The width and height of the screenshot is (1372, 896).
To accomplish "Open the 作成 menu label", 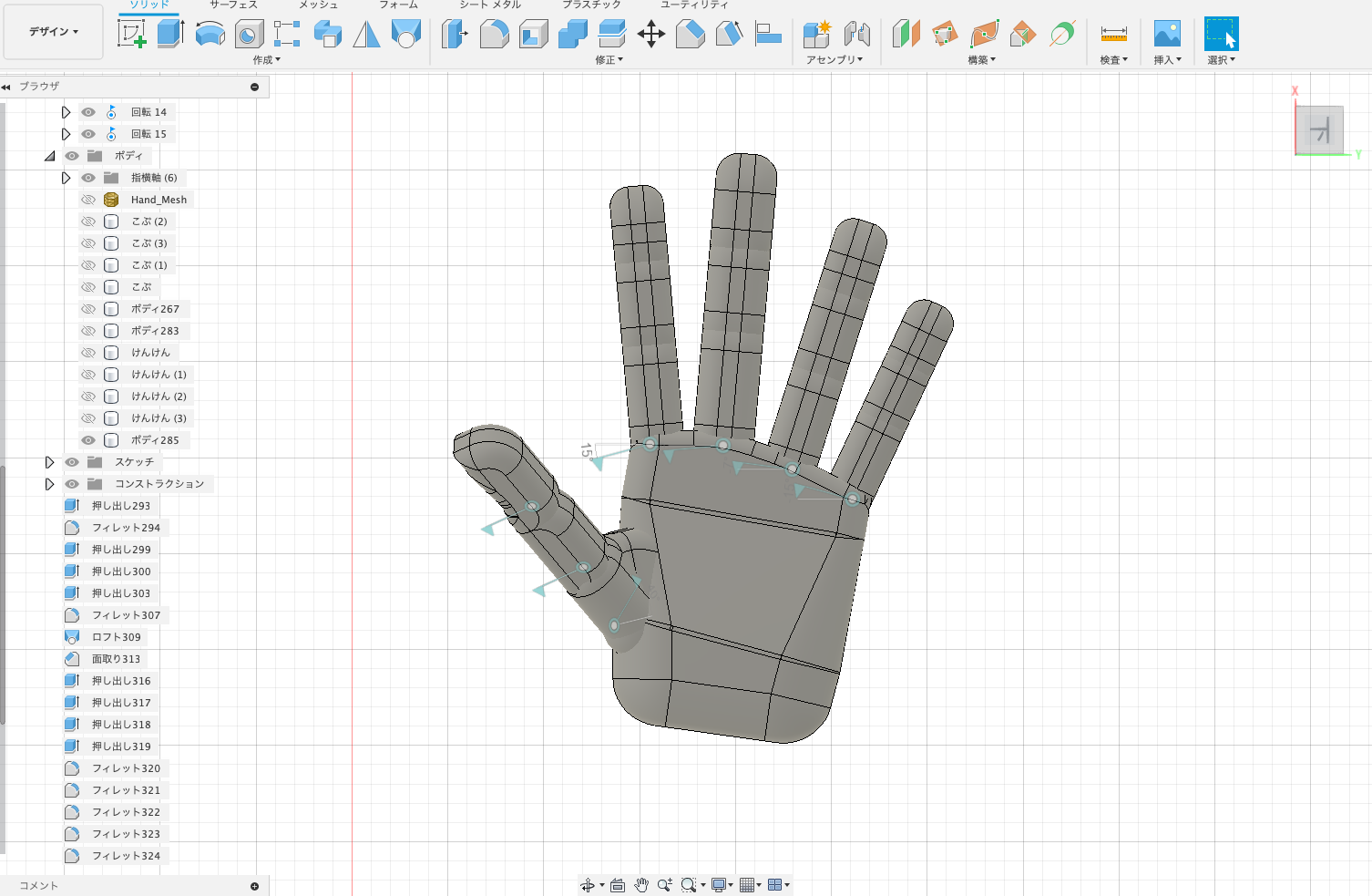I will 266,60.
